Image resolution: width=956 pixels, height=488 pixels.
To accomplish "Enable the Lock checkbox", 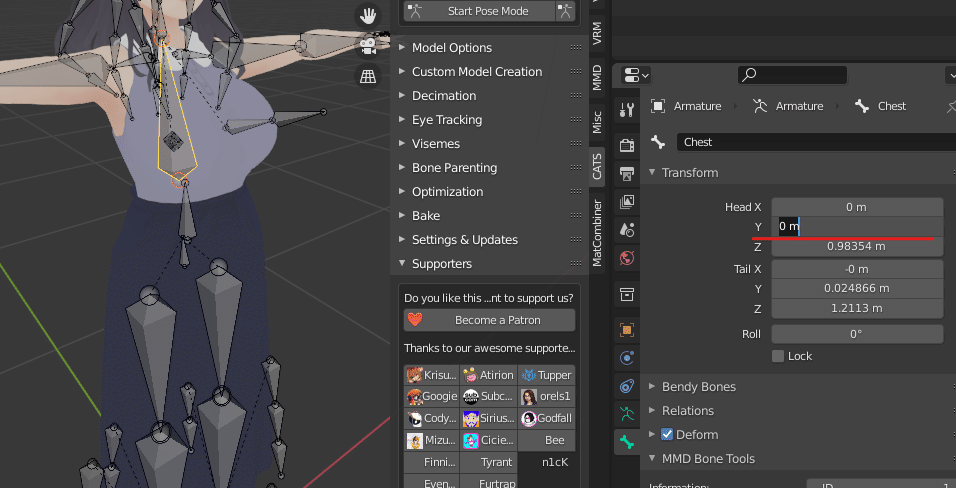I will click(778, 356).
